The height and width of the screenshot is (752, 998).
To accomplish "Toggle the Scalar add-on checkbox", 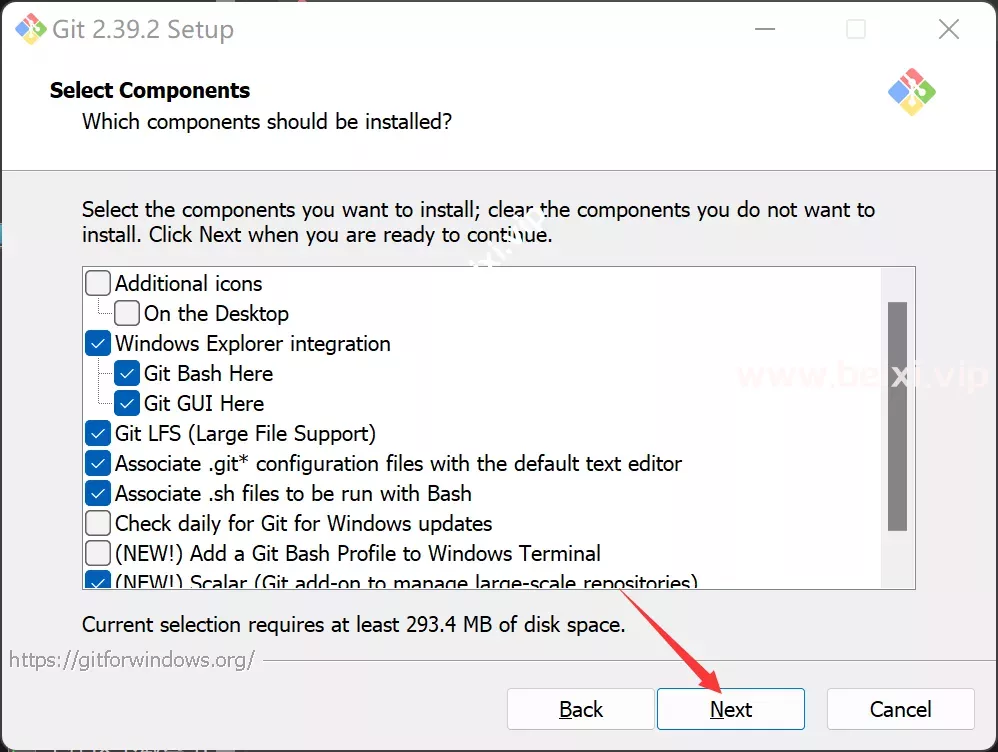I will (x=98, y=579).
